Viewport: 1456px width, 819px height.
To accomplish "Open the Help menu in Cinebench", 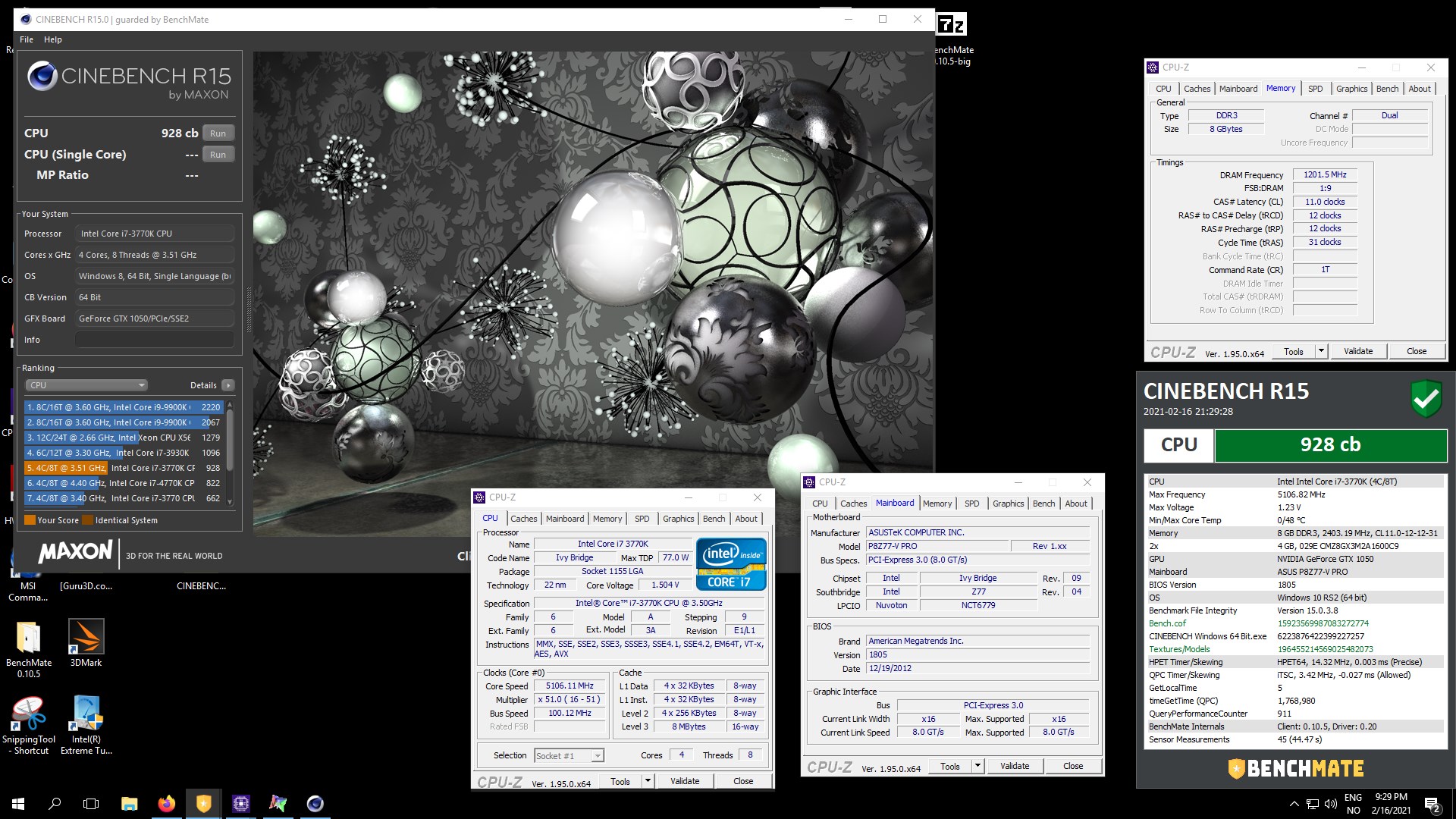I will [53, 39].
